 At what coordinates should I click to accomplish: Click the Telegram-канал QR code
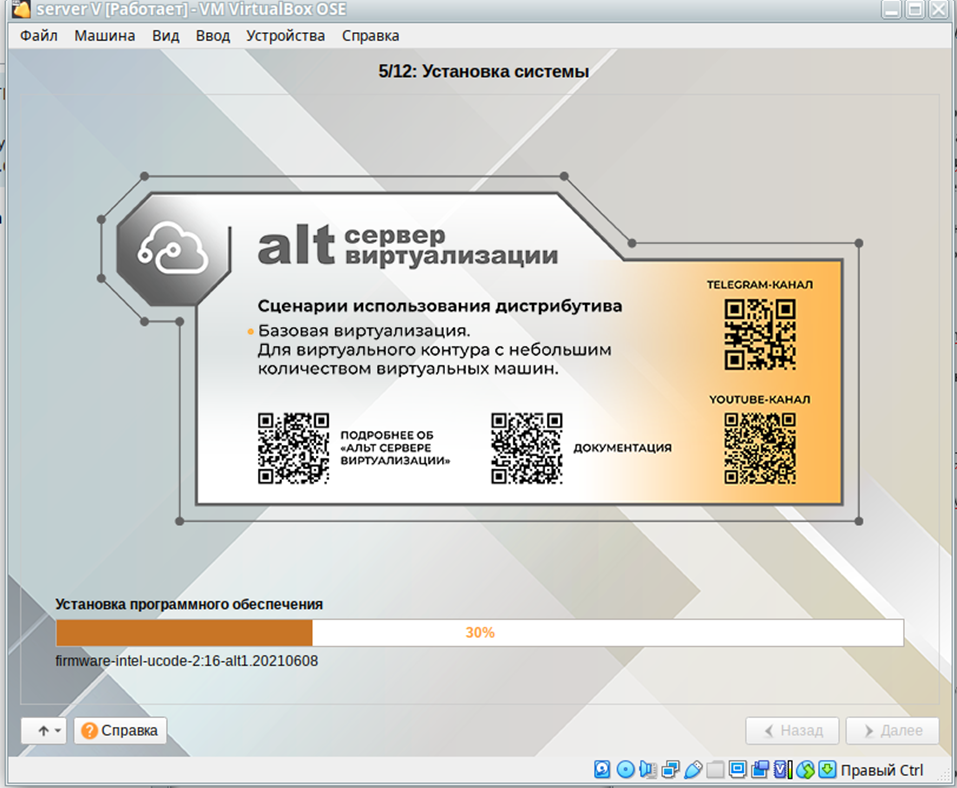(760, 334)
